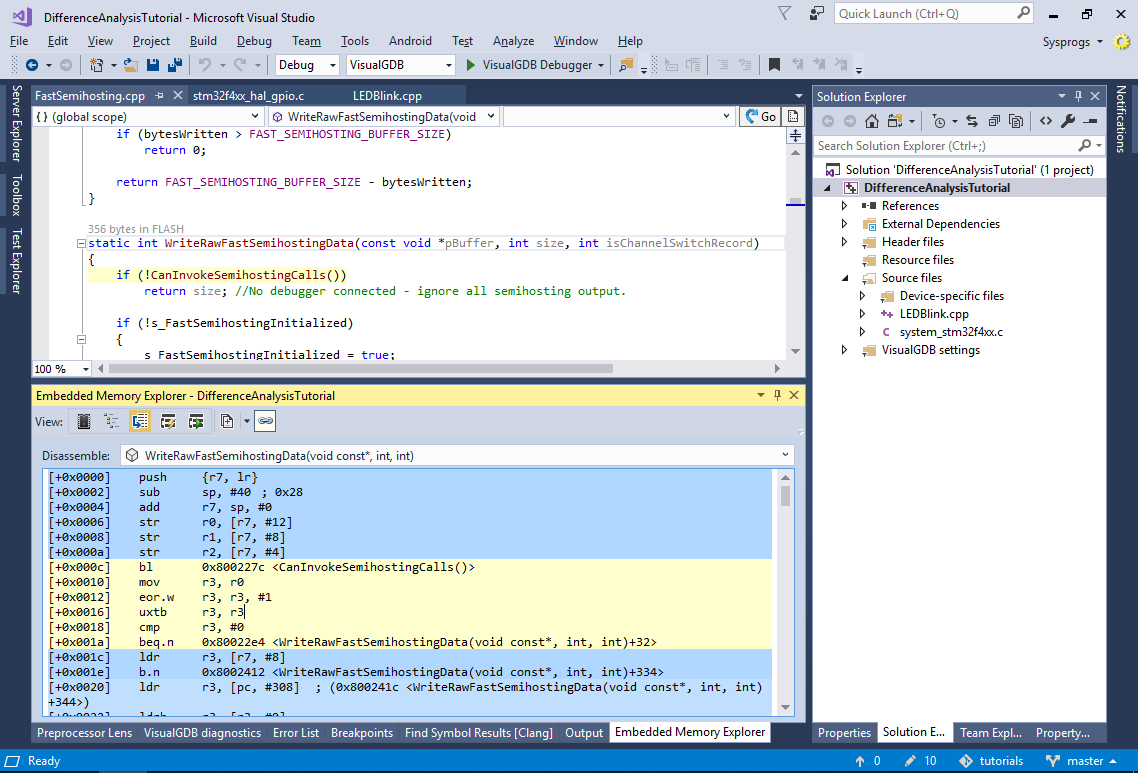
Task: Switch to the stm32f4xx_hal_gpio.c tab
Action: (248, 96)
